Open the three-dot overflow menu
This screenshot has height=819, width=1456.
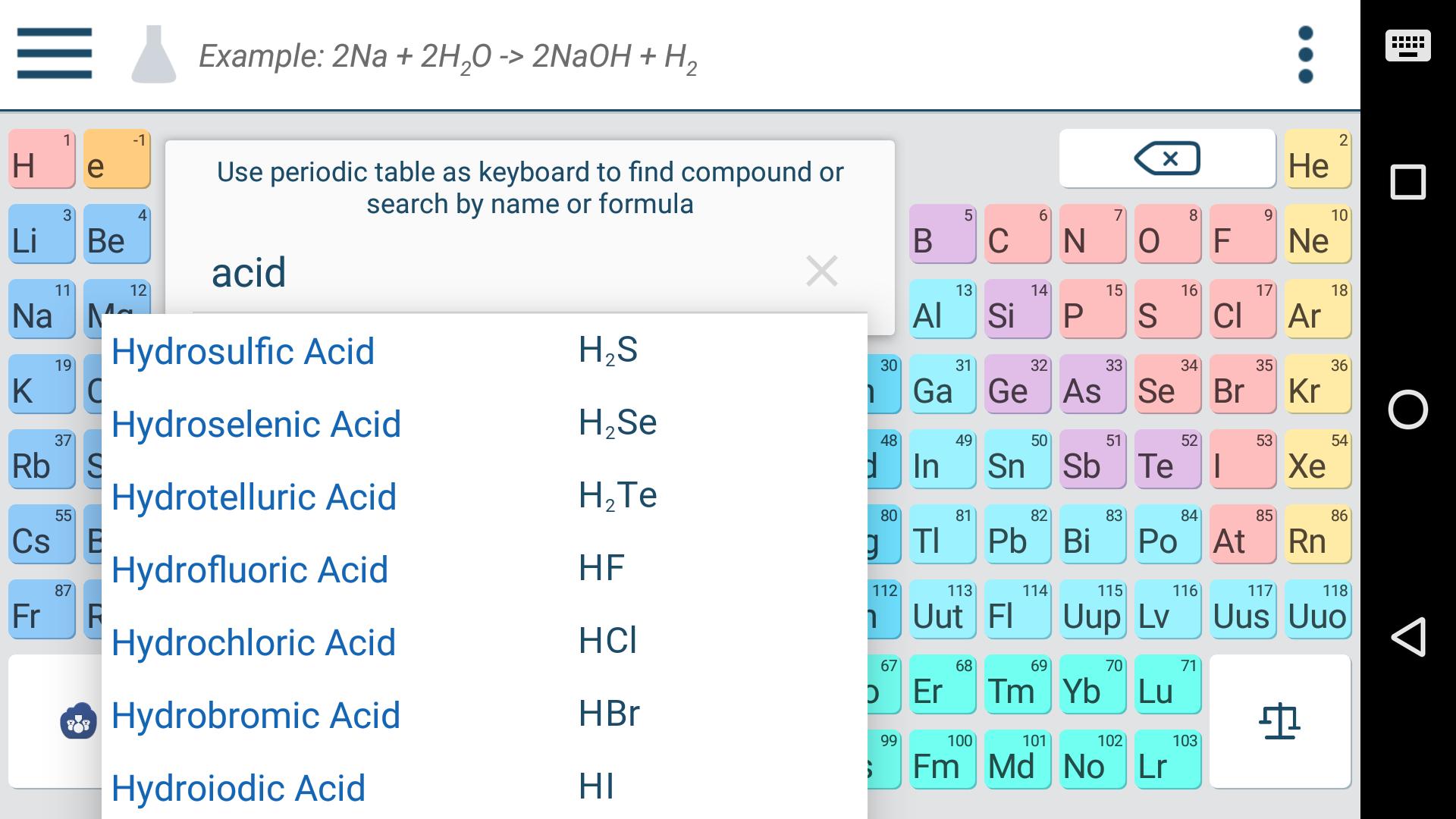(1305, 53)
